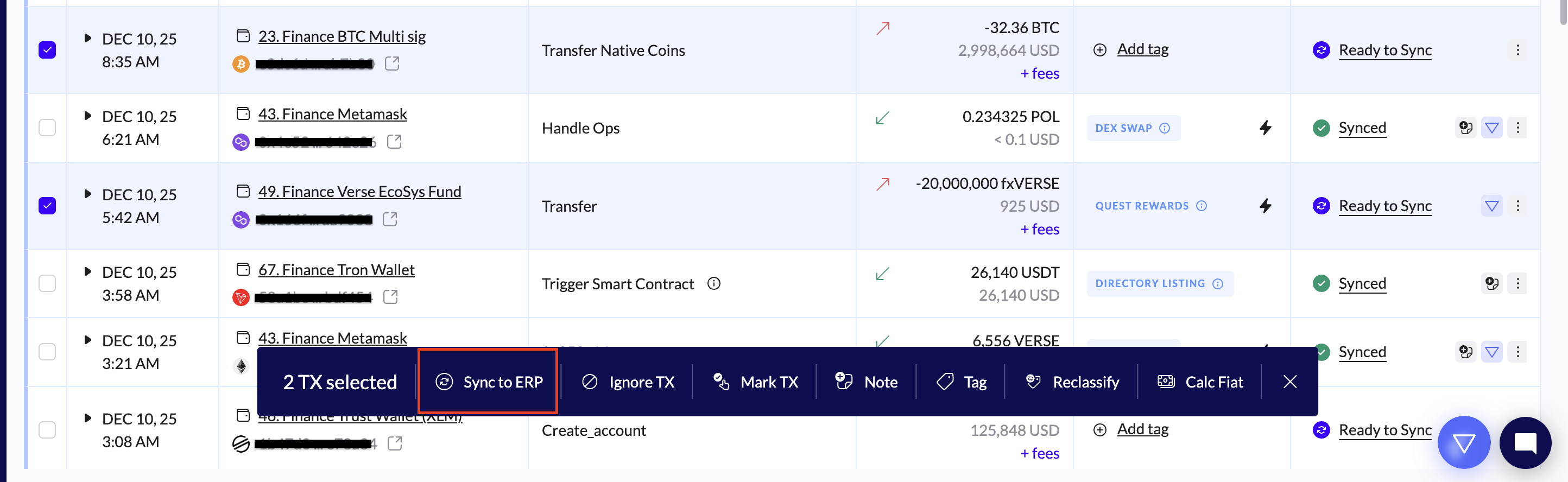Uncheck the Finance BTC Multi sig transaction

47,50
